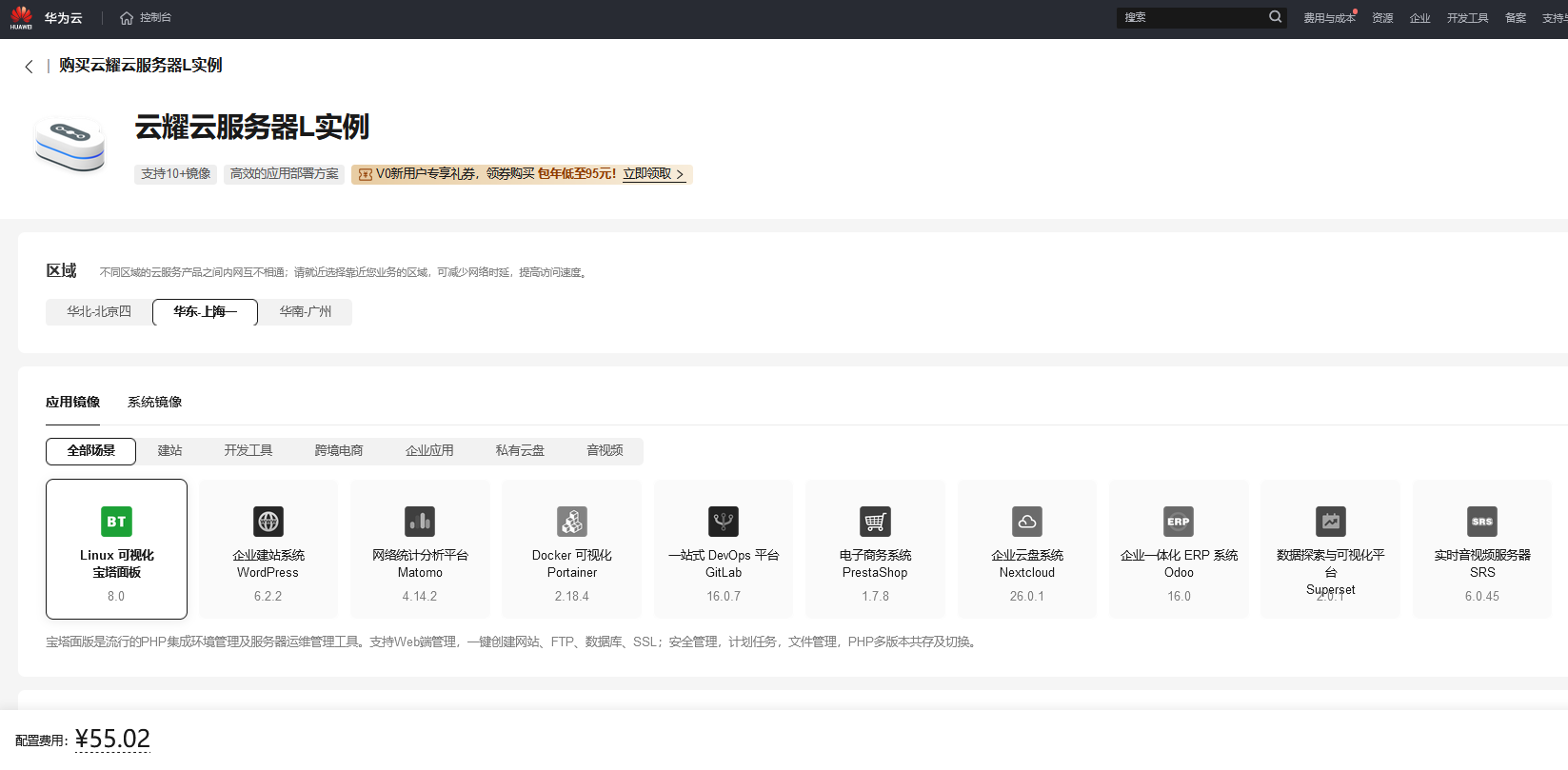Filter by 音视频 scenario
This screenshot has height=770, width=1568.
tap(605, 451)
